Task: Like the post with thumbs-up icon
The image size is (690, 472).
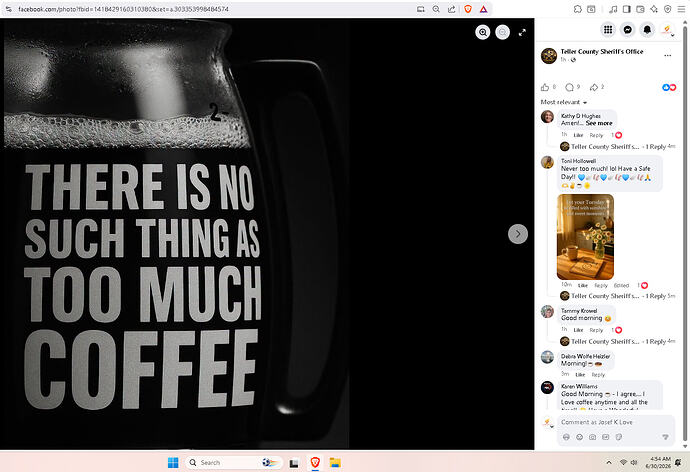Action: tap(545, 87)
